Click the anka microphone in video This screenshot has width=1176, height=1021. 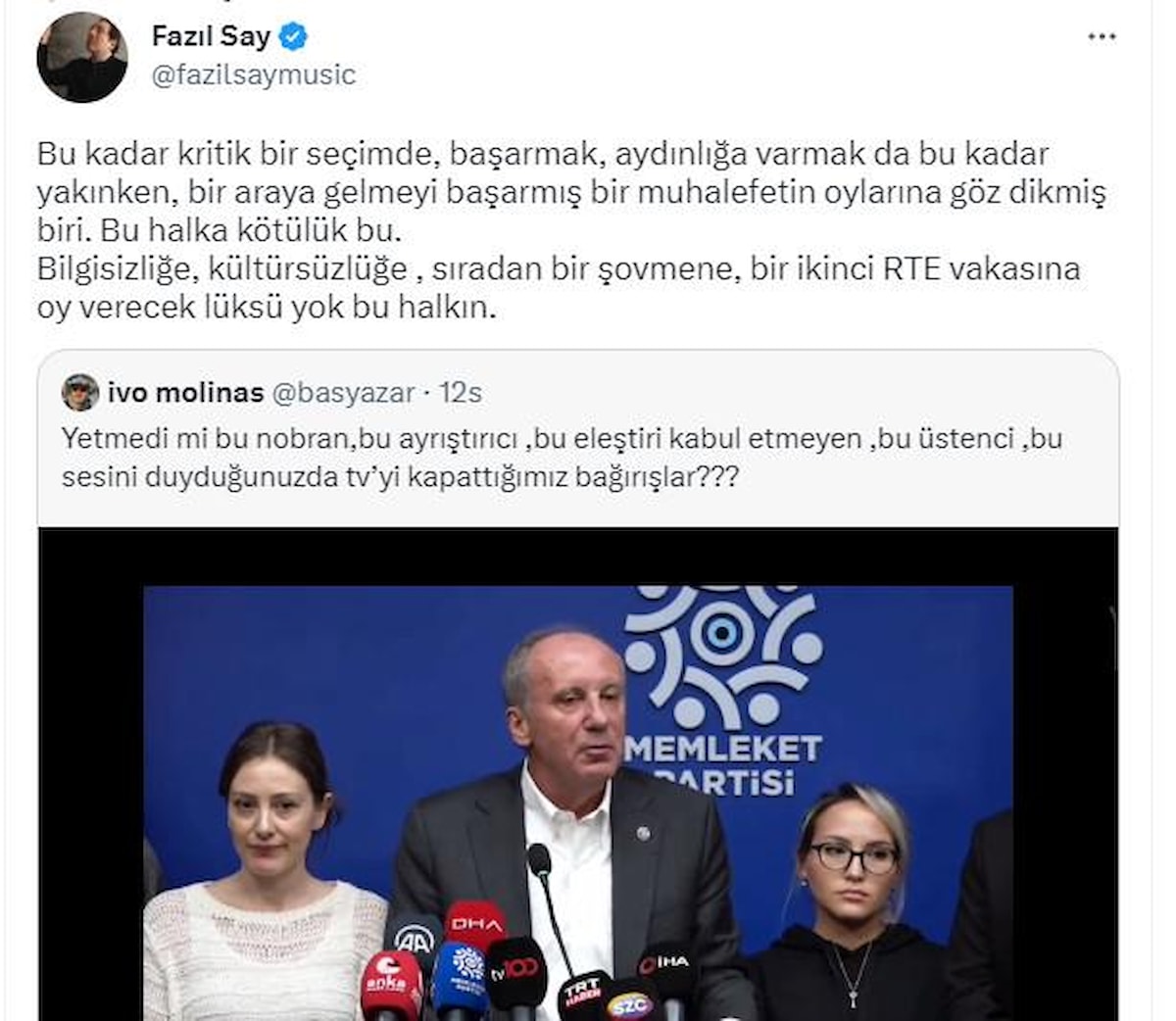click(391, 985)
